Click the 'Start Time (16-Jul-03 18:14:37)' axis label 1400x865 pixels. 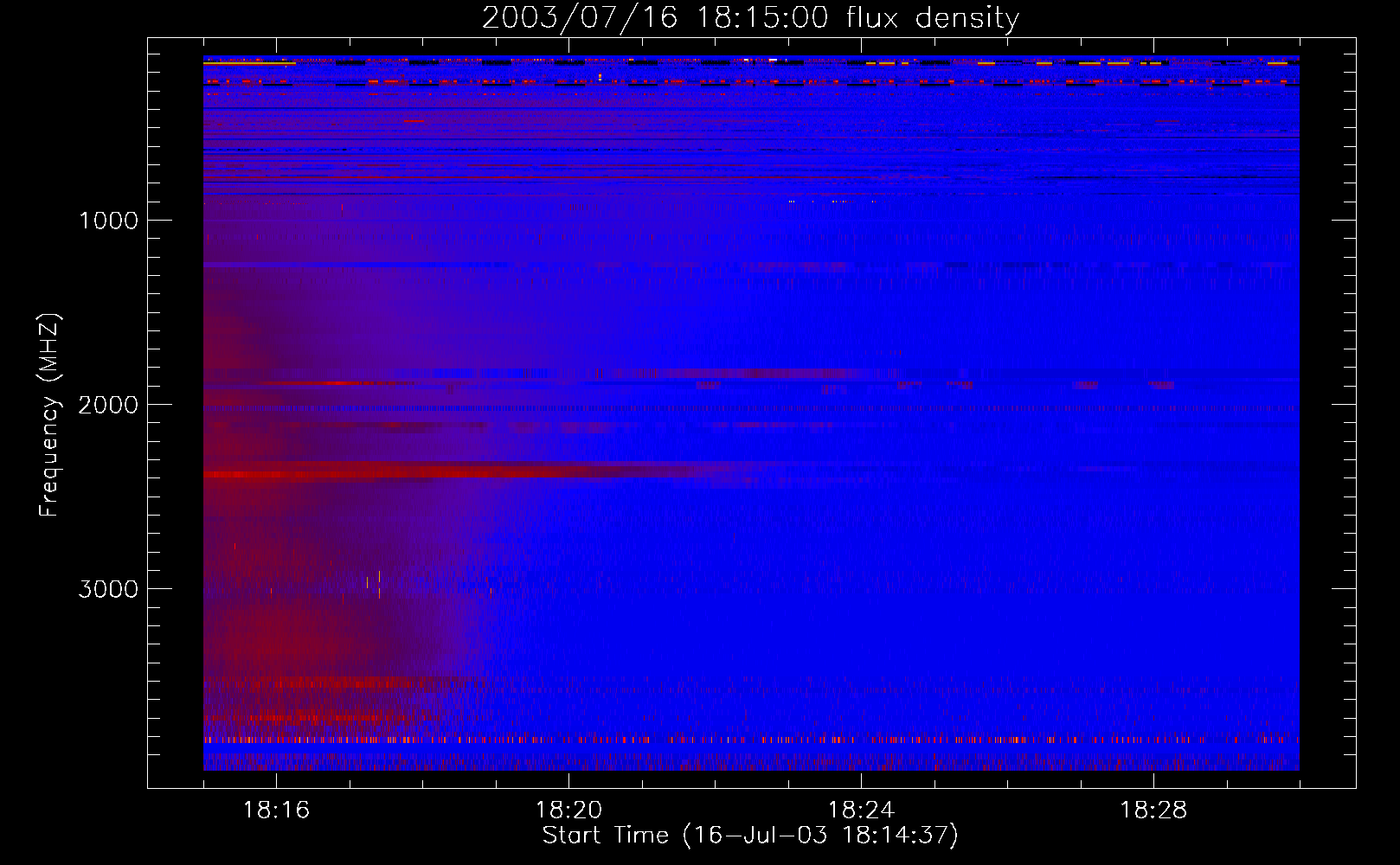750,836
